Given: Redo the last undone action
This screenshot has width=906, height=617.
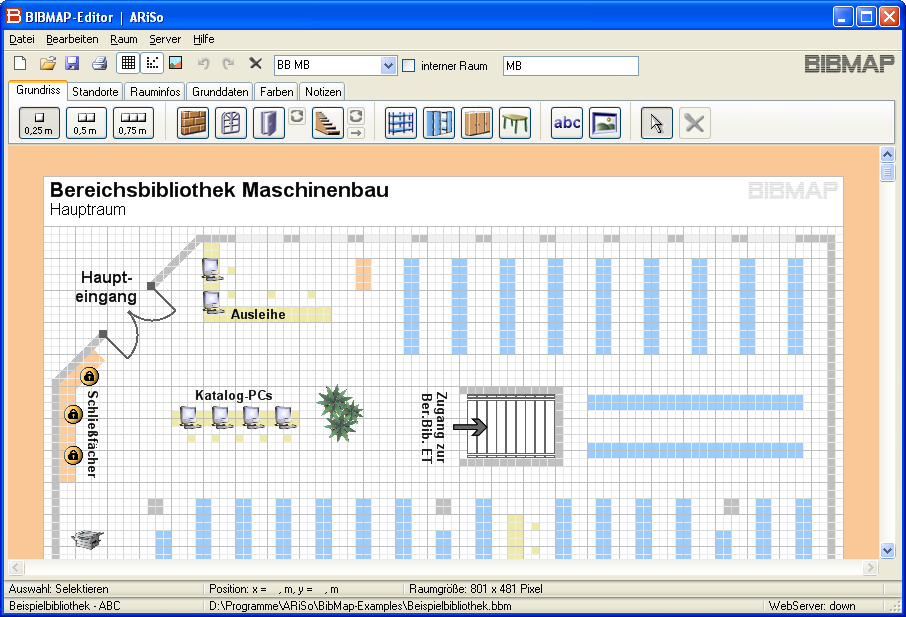Looking at the screenshot, I should [229, 64].
